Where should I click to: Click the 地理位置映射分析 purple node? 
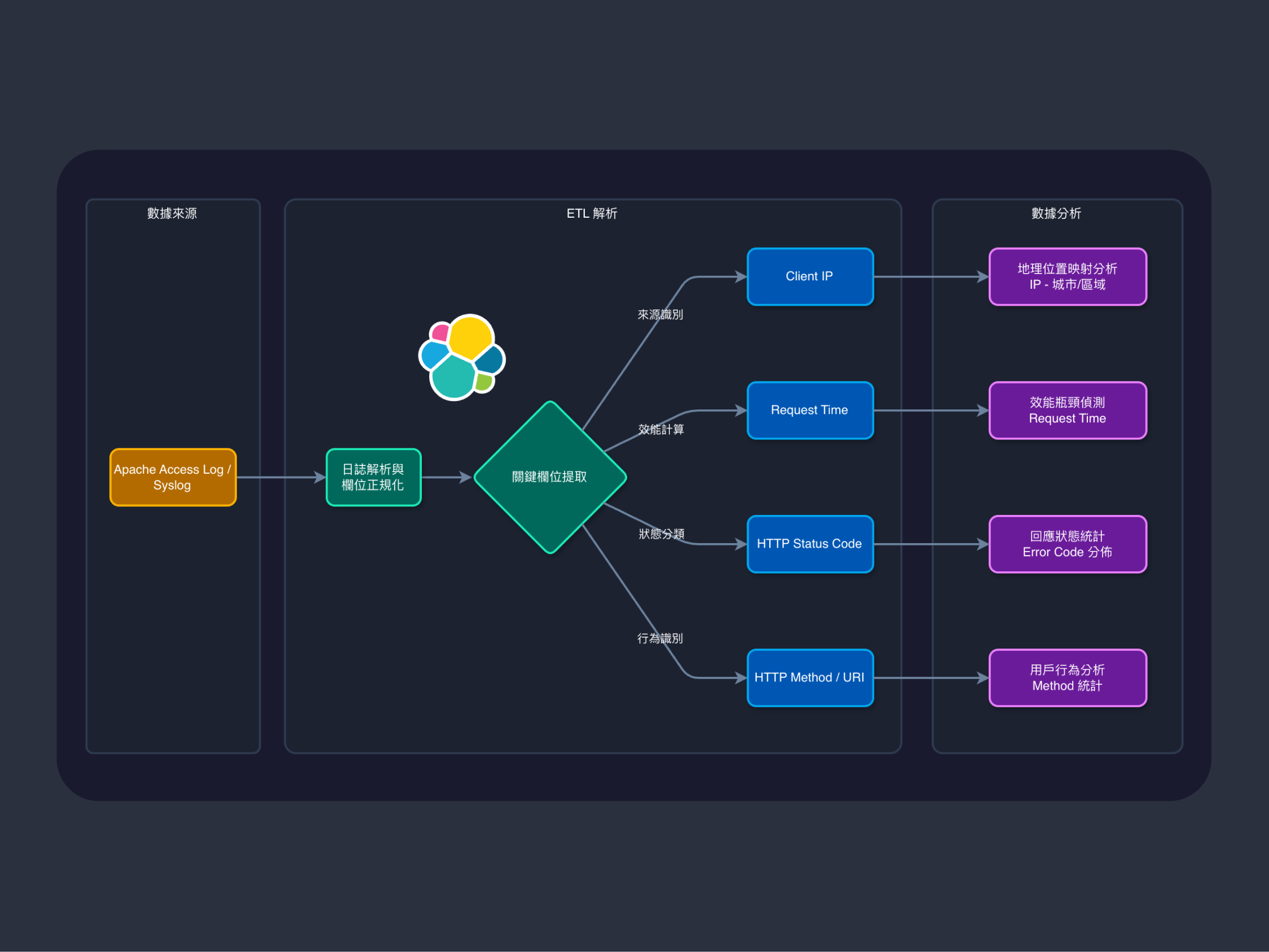pyautogui.click(x=1067, y=276)
